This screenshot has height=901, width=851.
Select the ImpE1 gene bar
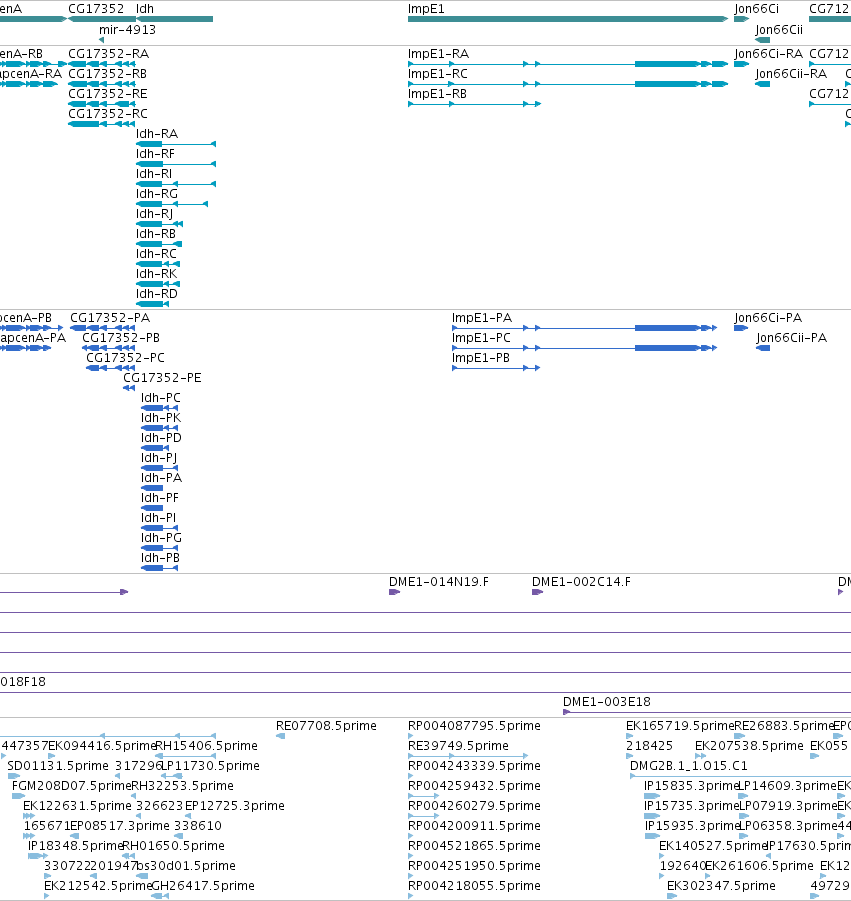click(x=568, y=19)
